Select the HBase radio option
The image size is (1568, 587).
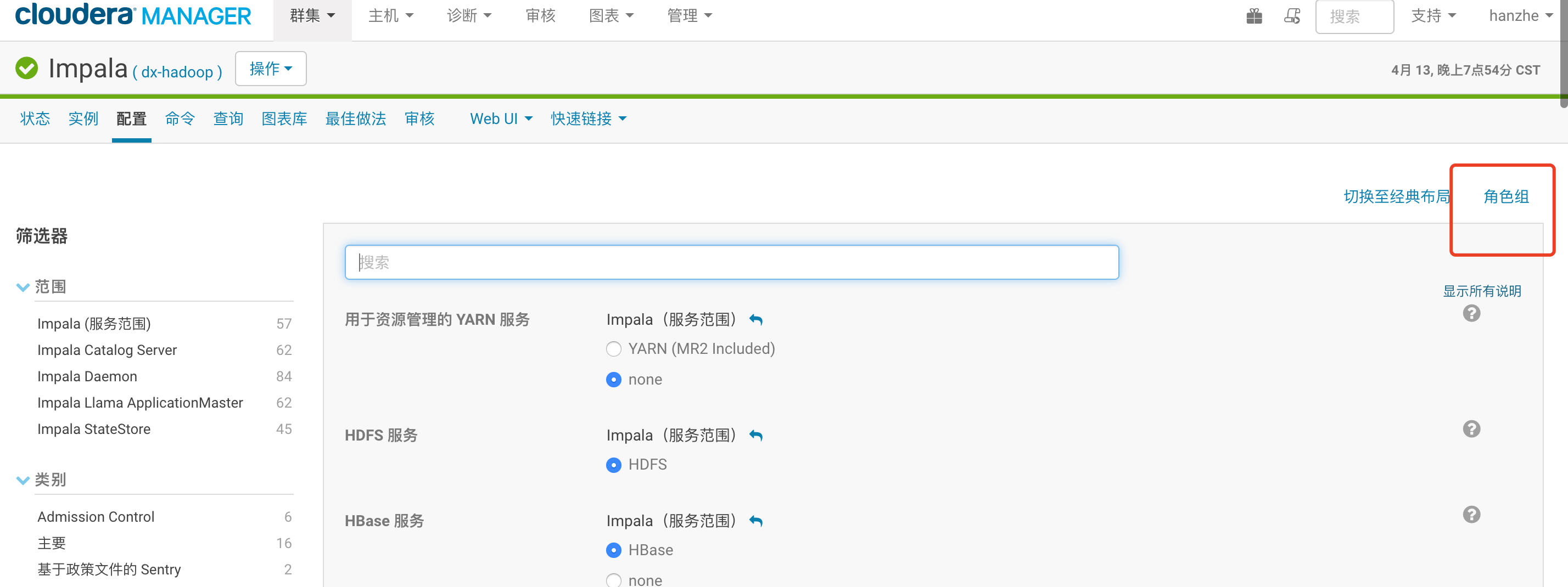point(614,550)
